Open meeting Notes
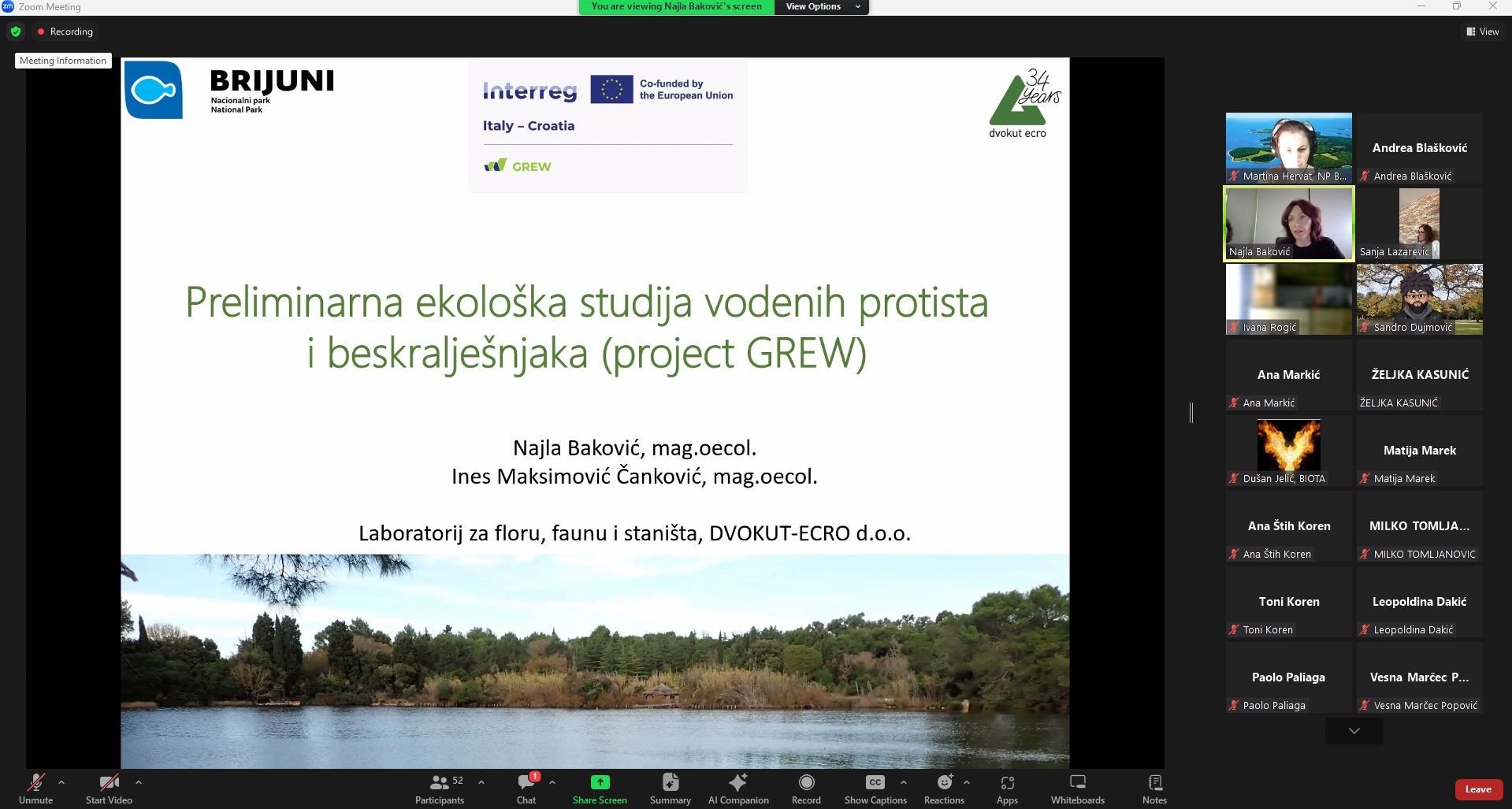The width and height of the screenshot is (1512, 809). [x=1154, y=789]
